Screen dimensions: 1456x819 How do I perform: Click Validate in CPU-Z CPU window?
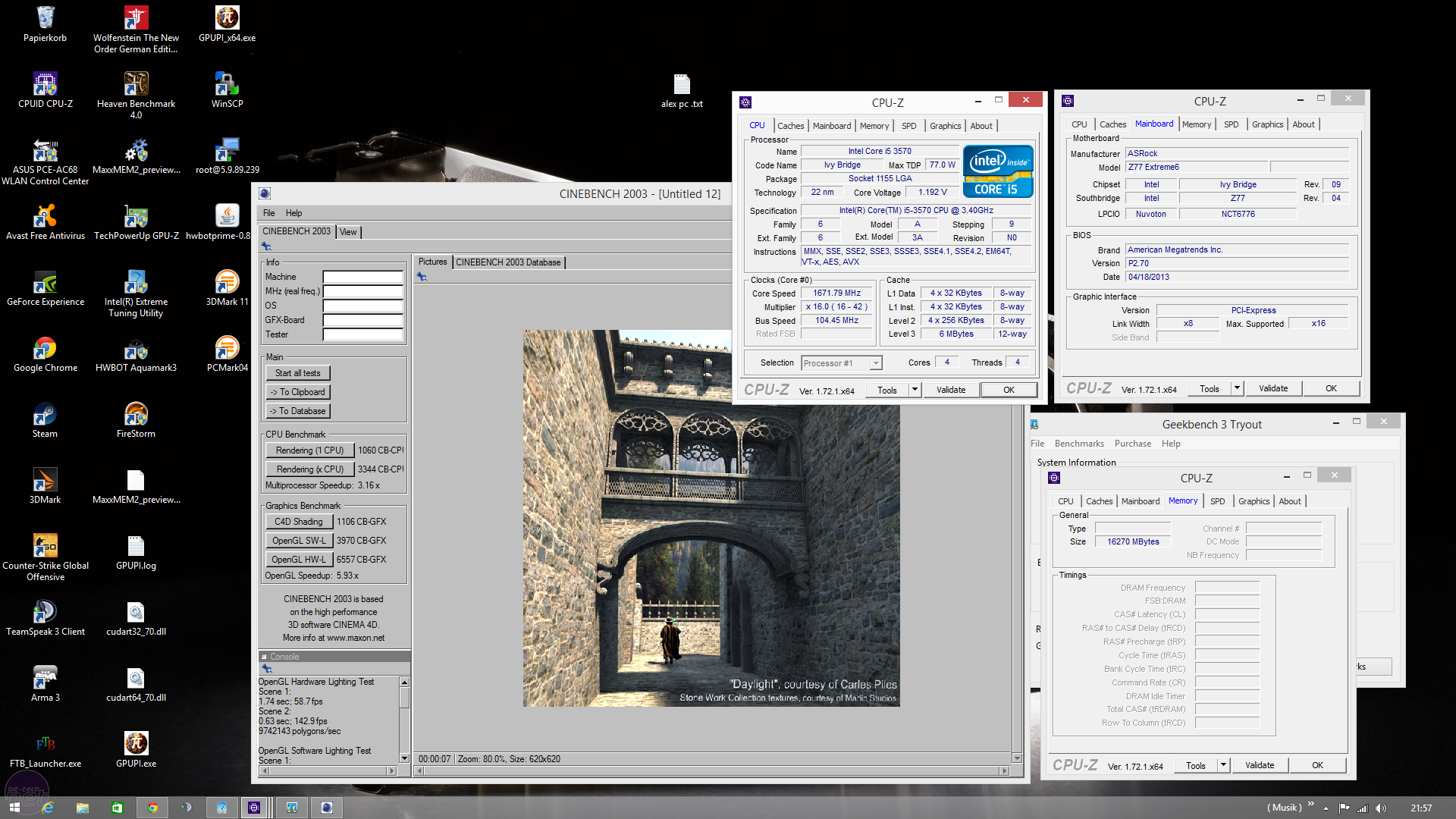click(951, 390)
